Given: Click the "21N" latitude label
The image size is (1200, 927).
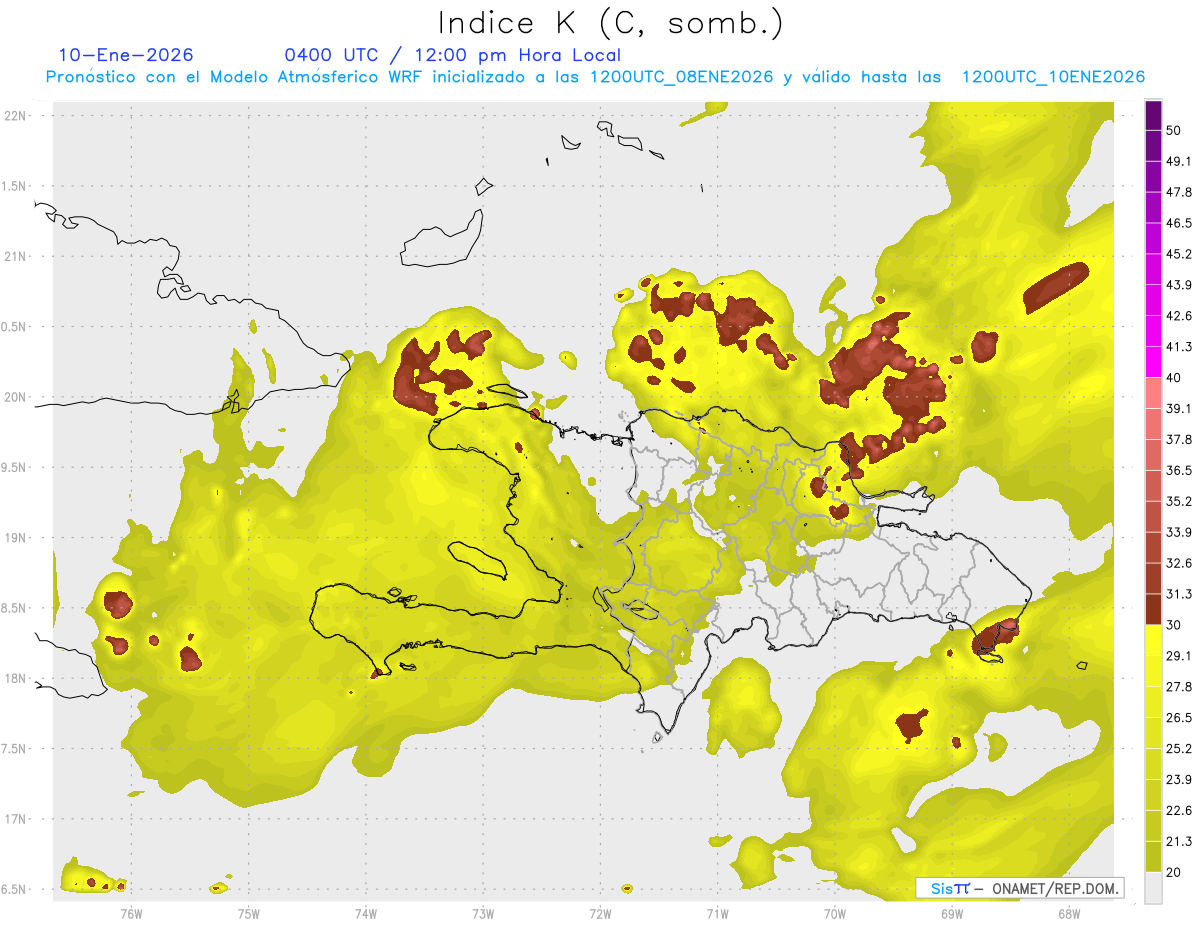Looking at the screenshot, I should (17, 256).
